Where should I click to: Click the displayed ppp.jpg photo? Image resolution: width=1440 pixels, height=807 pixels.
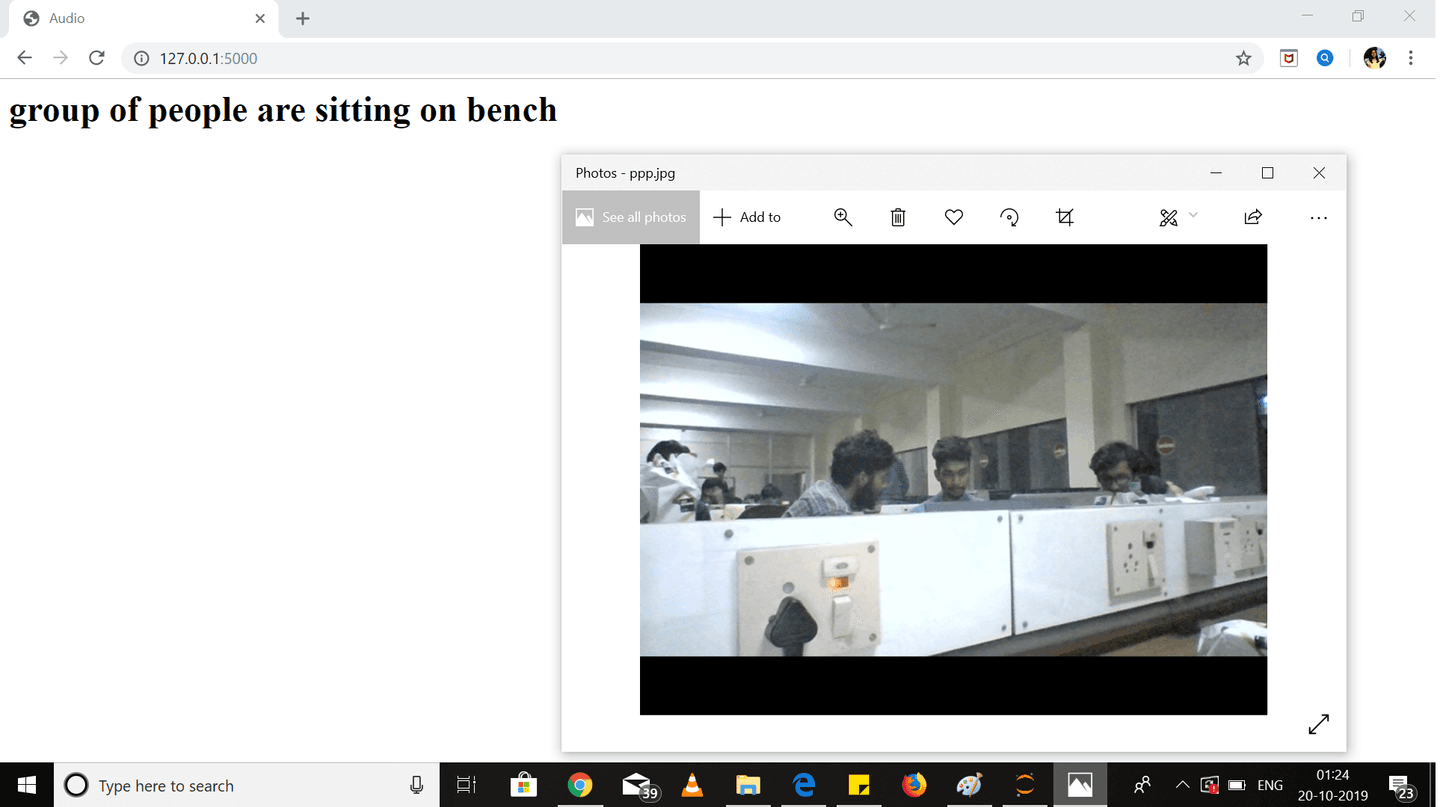point(953,479)
